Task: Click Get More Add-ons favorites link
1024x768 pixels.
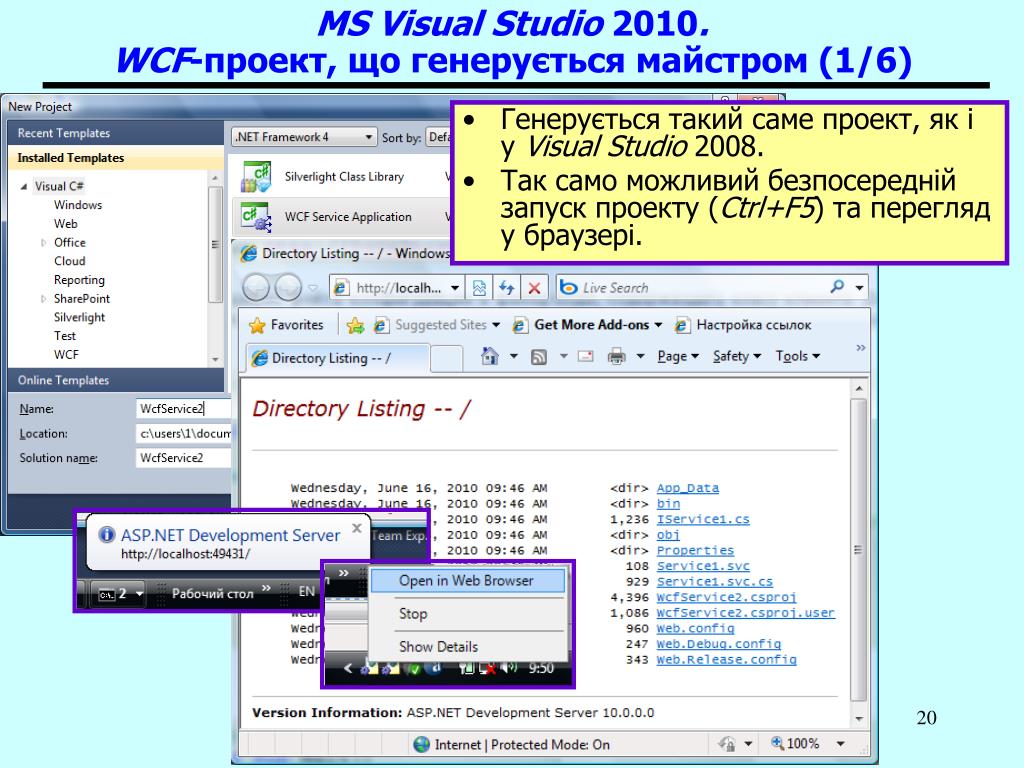Action: coord(587,325)
